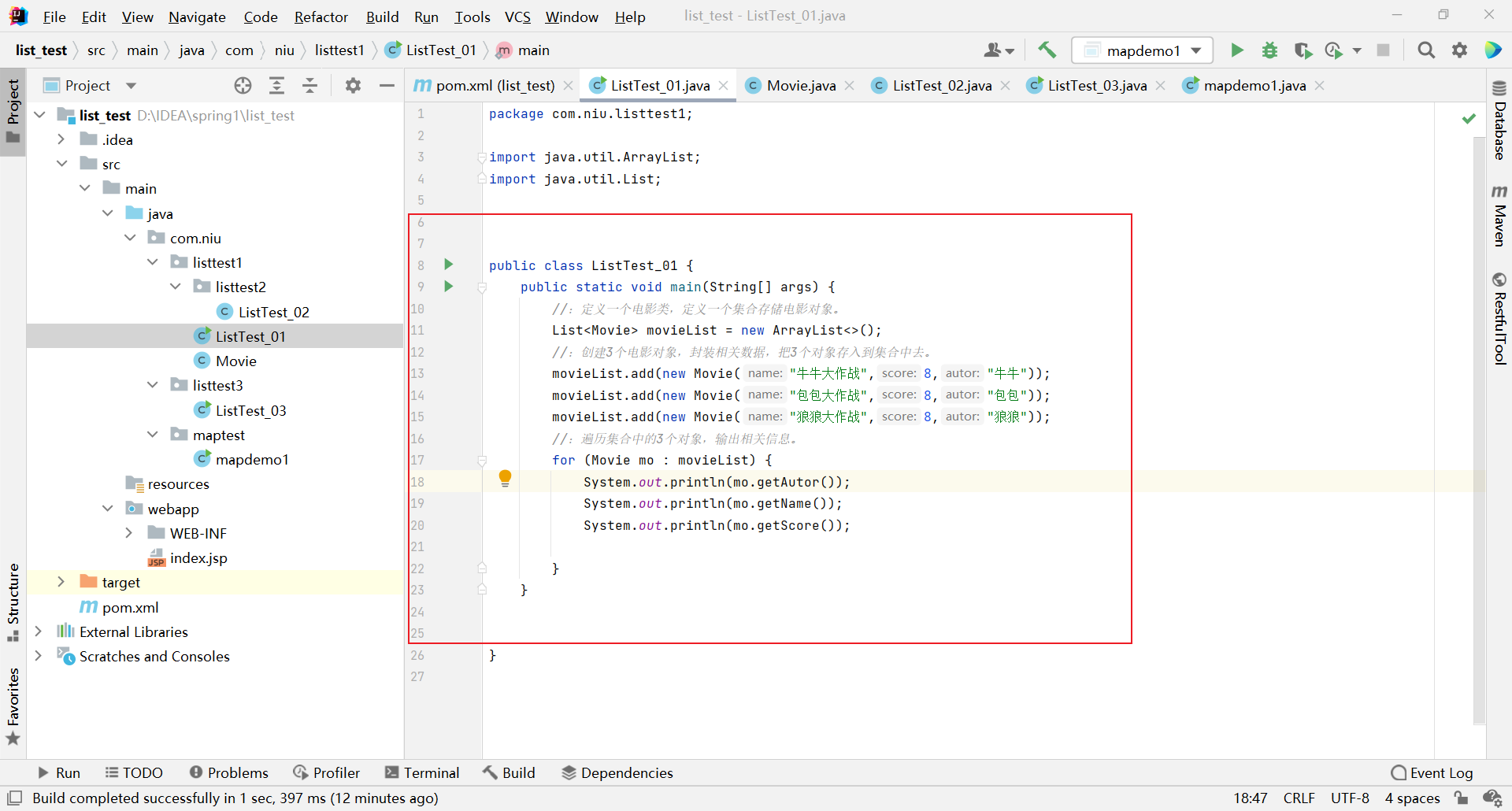Hide the Project tool window (minus icon)

click(386, 85)
